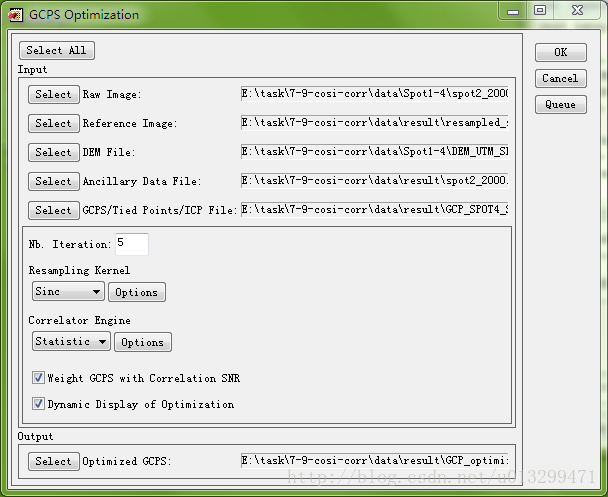Select the GCPS/Tied Points/ICP file
The width and height of the screenshot is (608, 497).
[54, 211]
